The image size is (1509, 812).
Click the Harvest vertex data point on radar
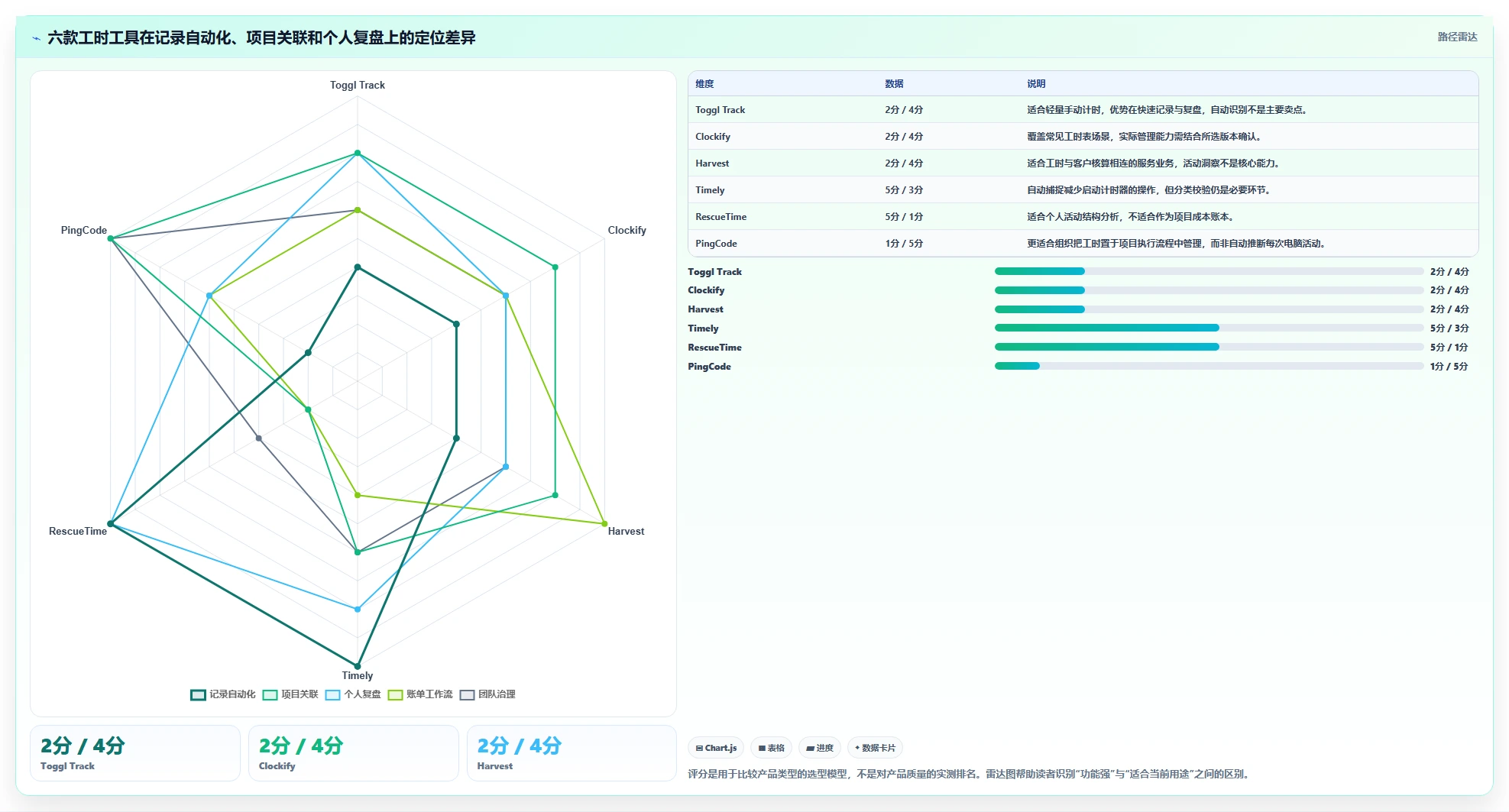point(604,524)
